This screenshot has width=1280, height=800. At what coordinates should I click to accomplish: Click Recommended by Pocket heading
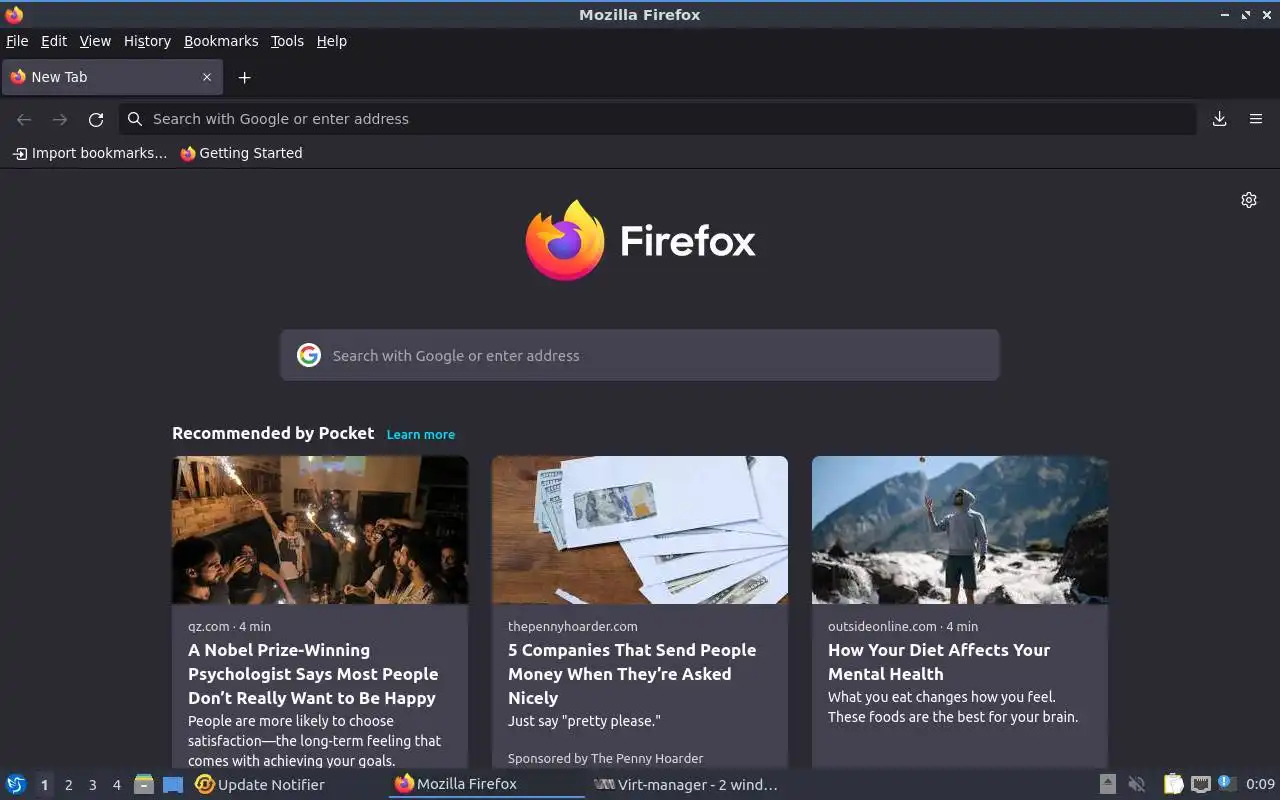(x=273, y=433)
